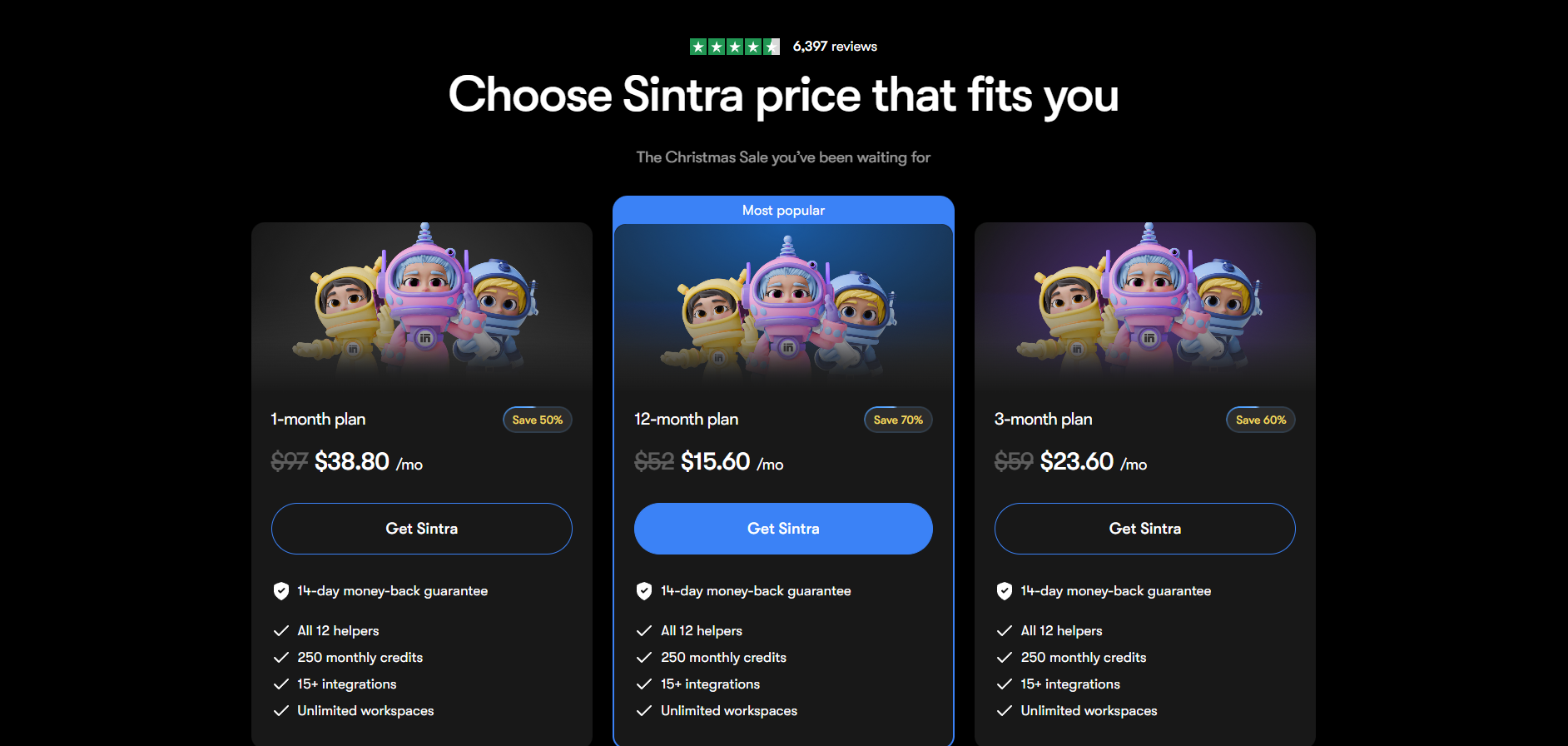Open the 6,397 reviews link
Screen dimensions: 1568x746
[835, 47]
